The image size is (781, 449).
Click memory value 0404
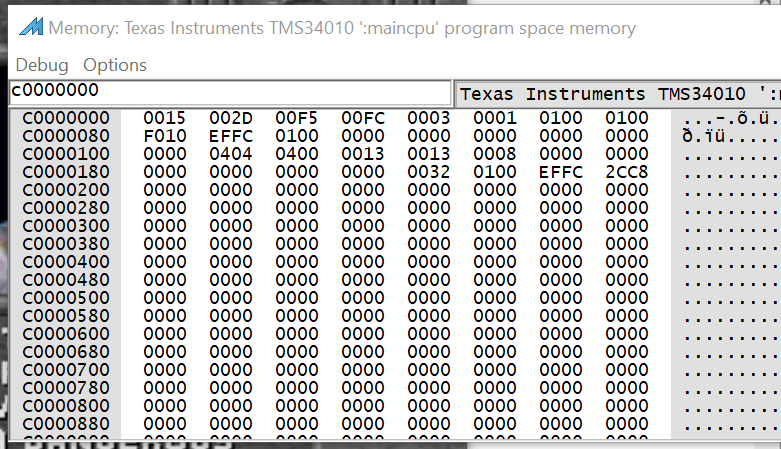231,154
